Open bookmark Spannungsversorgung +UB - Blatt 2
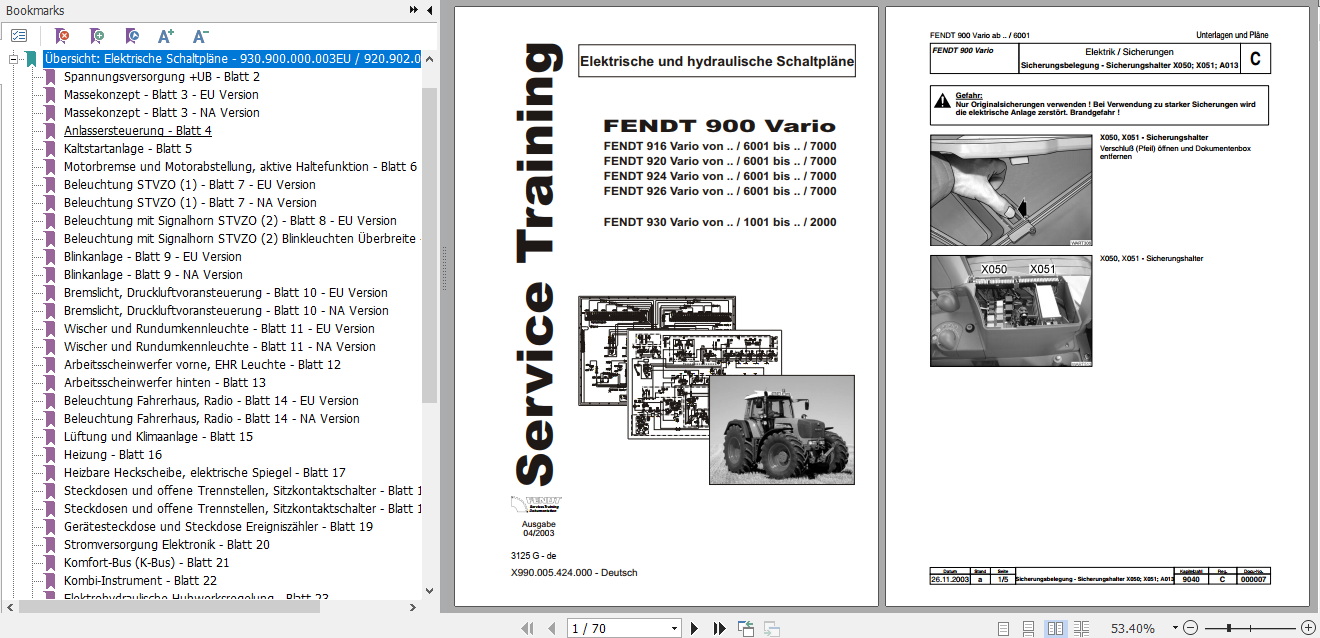Screen dimensions: 1320x638 [x=162, y=76]
